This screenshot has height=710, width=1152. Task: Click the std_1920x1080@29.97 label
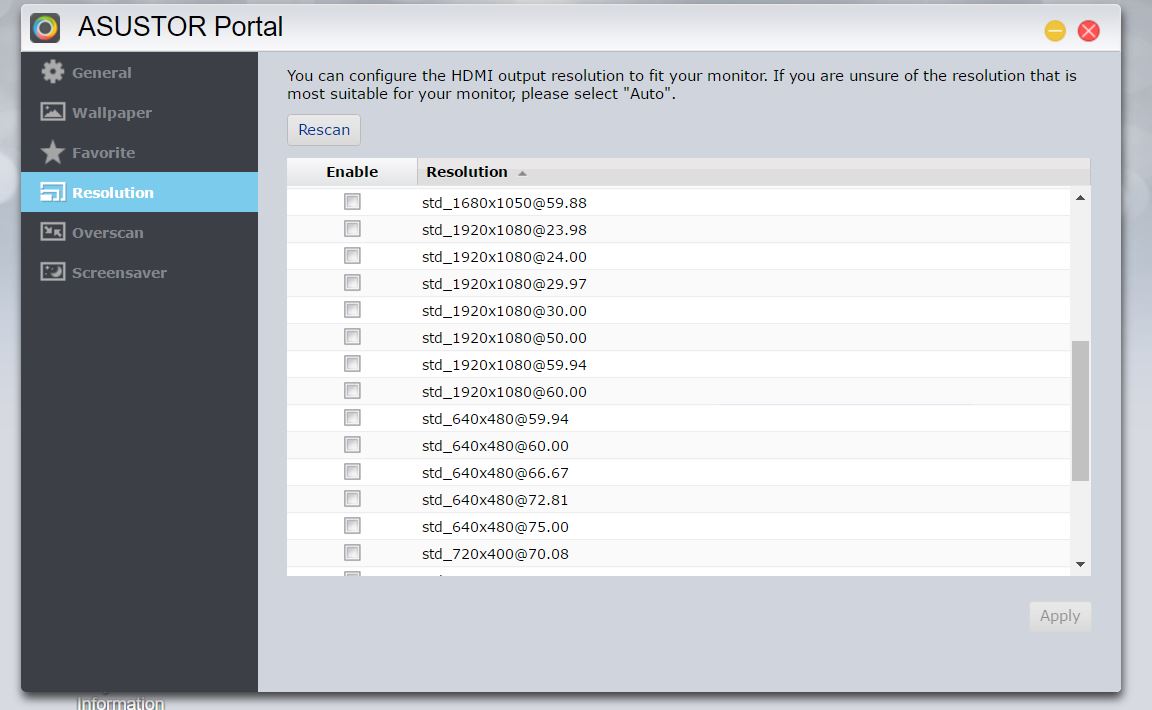[x=504, y=284]
